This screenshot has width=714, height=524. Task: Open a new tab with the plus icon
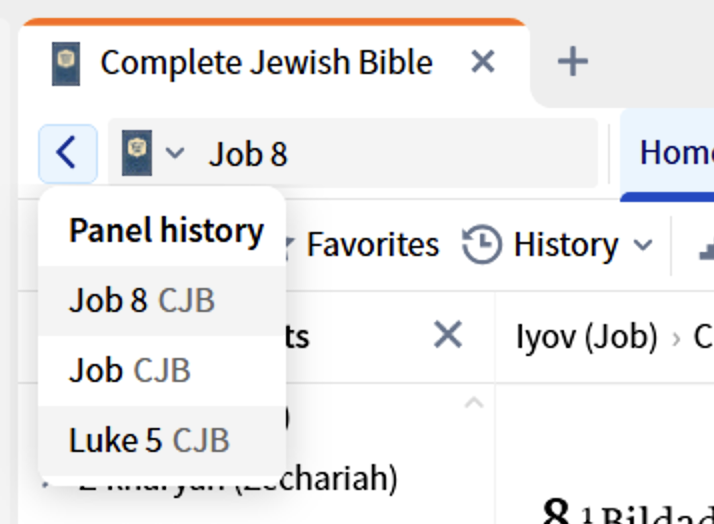(572, 62)
